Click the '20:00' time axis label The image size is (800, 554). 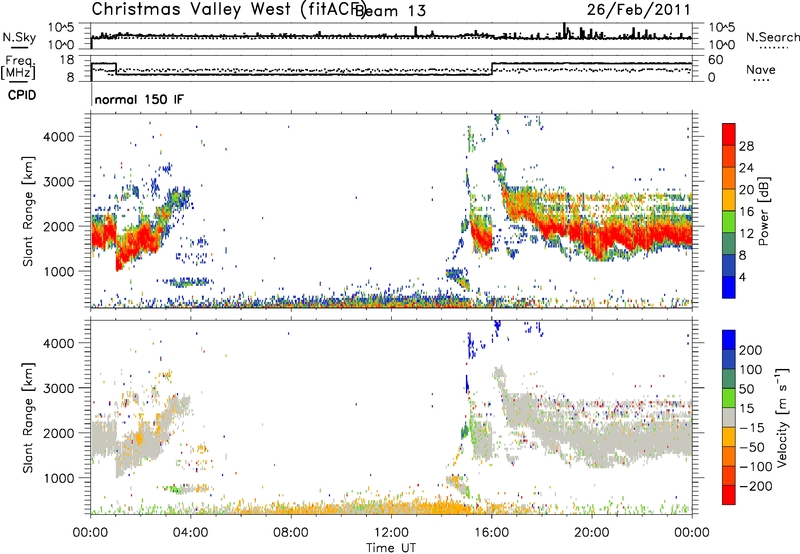click(592, 533)
